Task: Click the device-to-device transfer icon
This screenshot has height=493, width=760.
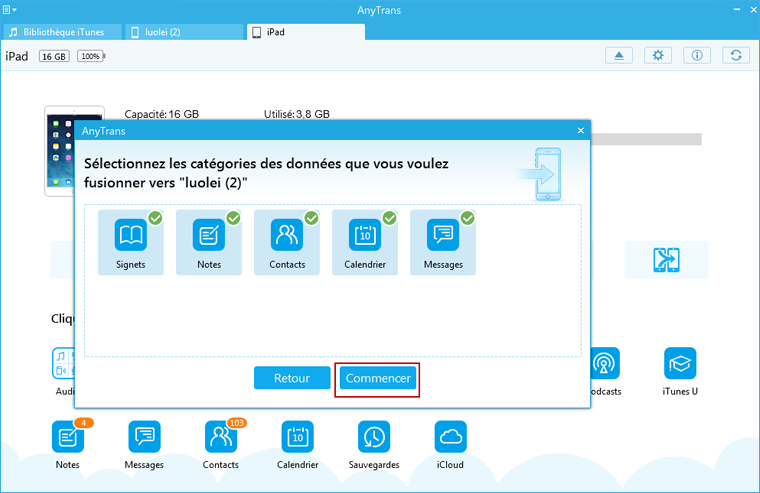Action: [x=666, y=260]
